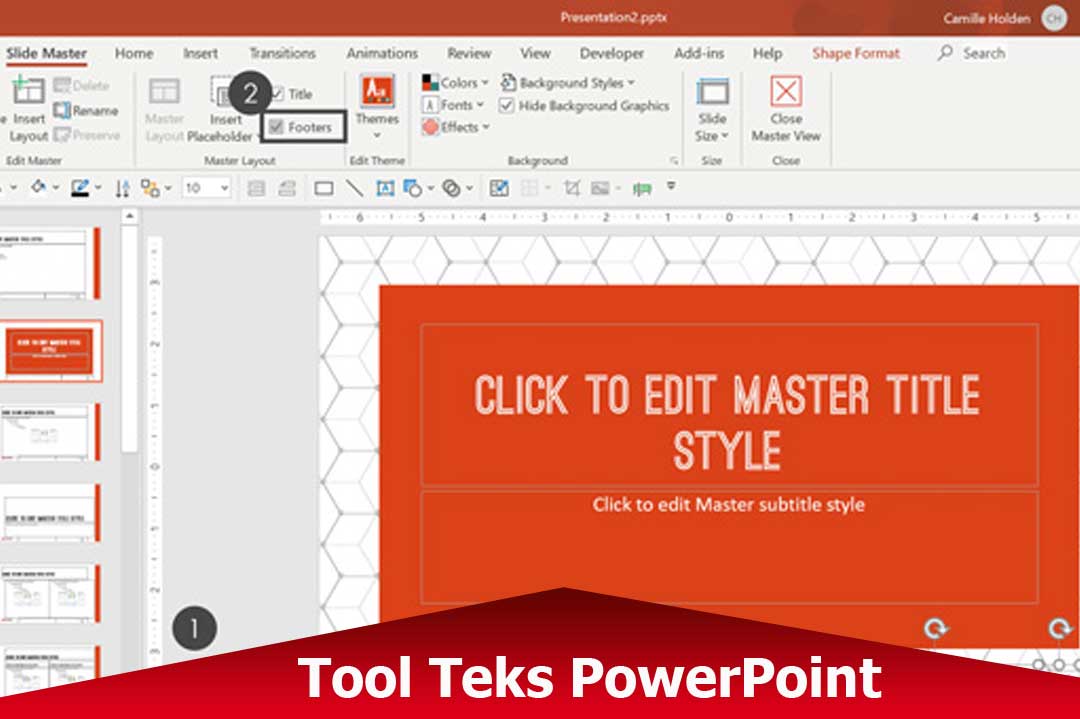Open the Merge Shapes dropdown arrow

point(469,187)
